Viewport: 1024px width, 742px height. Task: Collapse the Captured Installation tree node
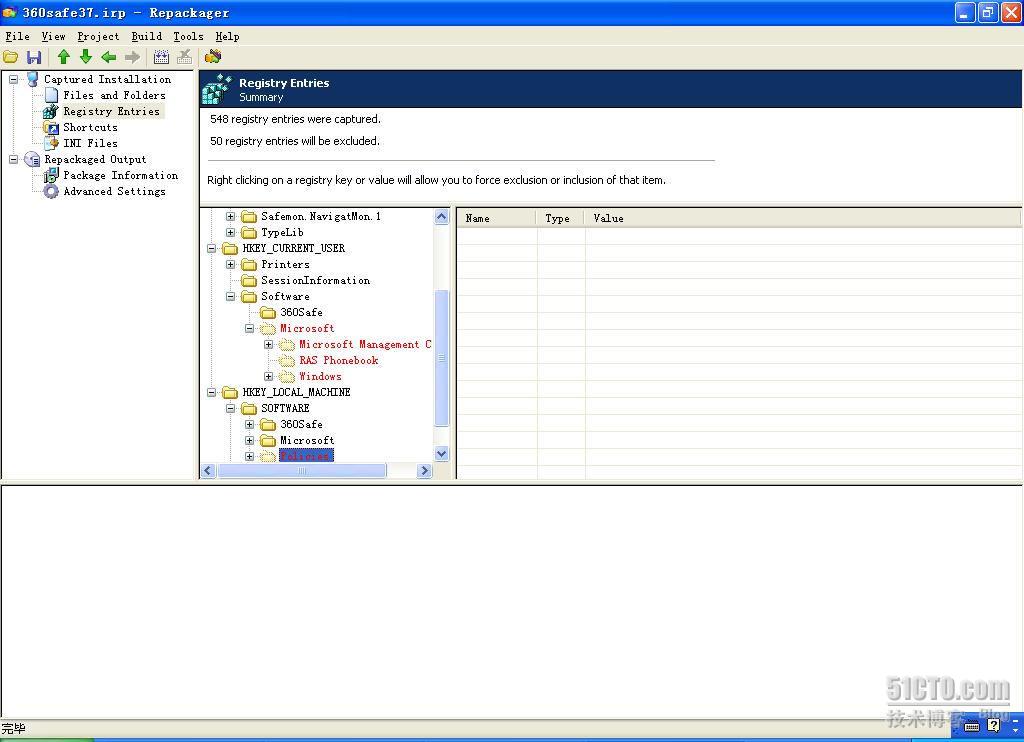tap(14, 79)
